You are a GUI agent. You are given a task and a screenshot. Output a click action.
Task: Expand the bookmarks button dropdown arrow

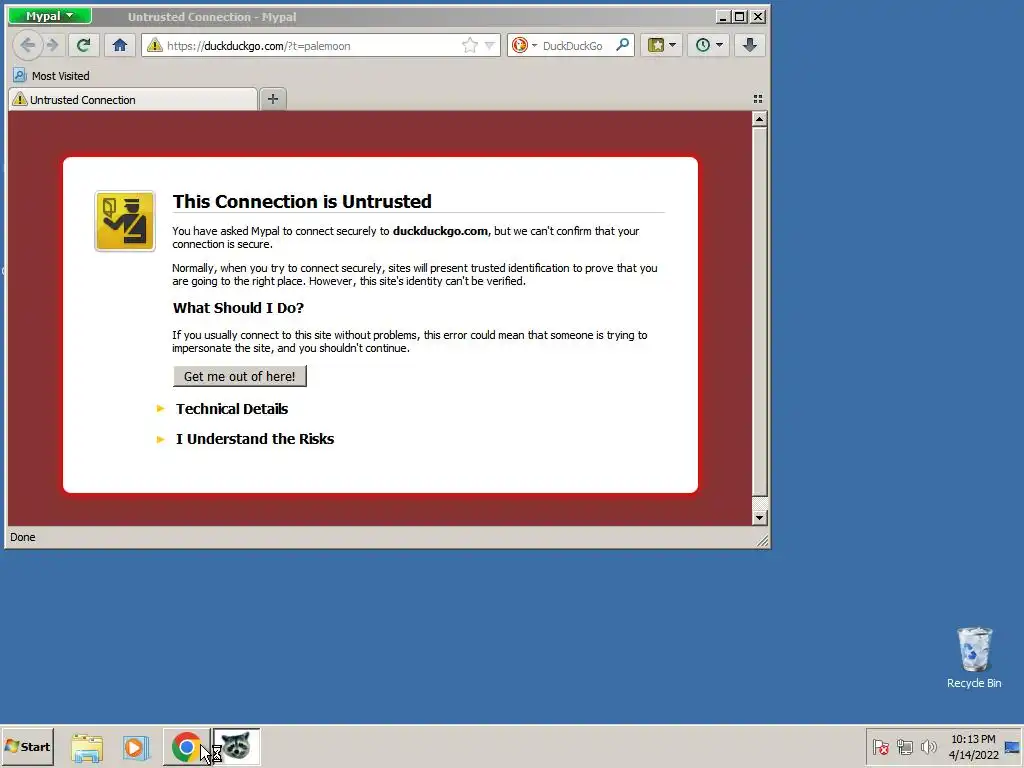tap(673, 45)
